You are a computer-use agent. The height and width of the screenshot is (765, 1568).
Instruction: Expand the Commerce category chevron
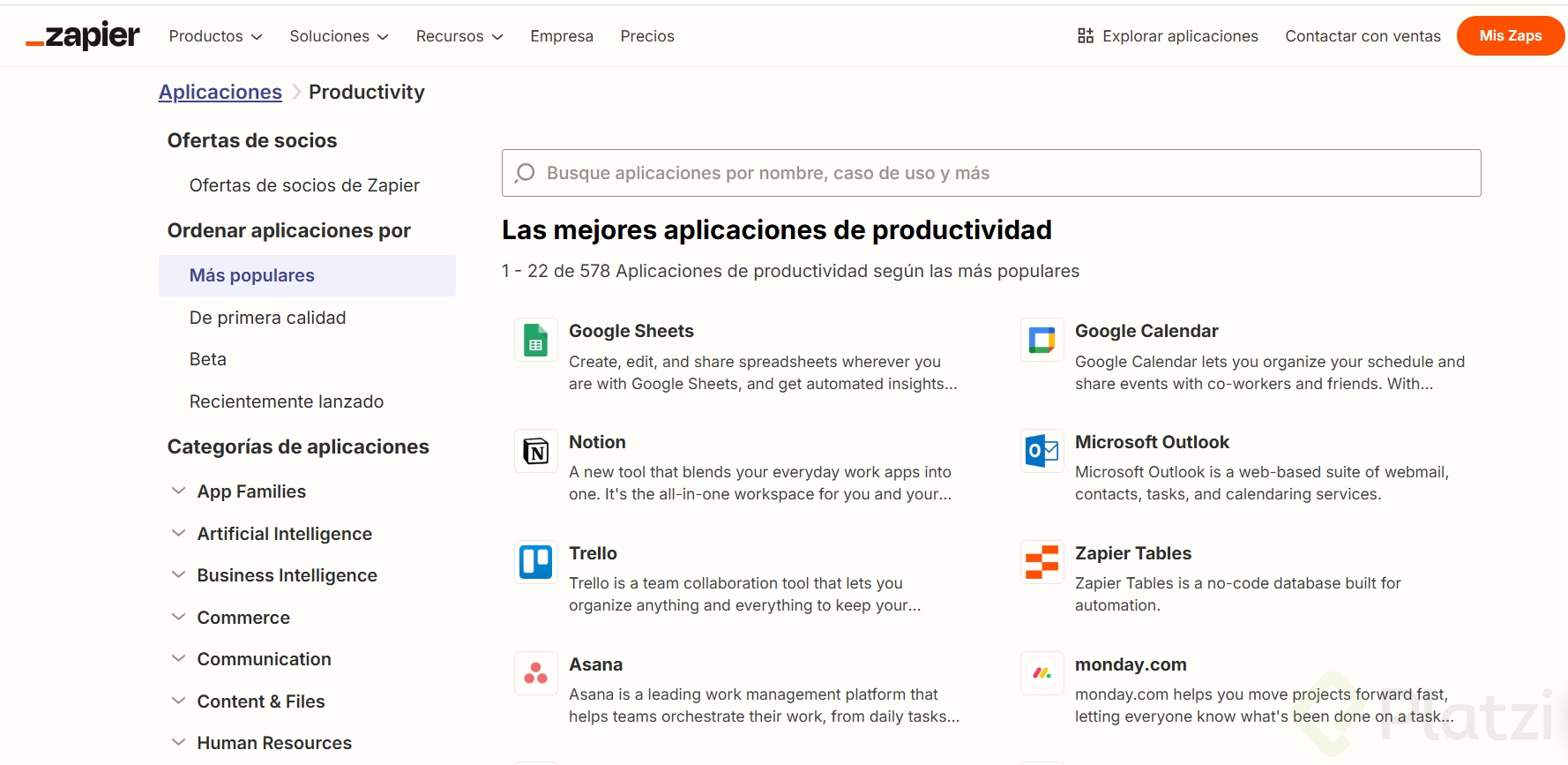tap(179, 617)
